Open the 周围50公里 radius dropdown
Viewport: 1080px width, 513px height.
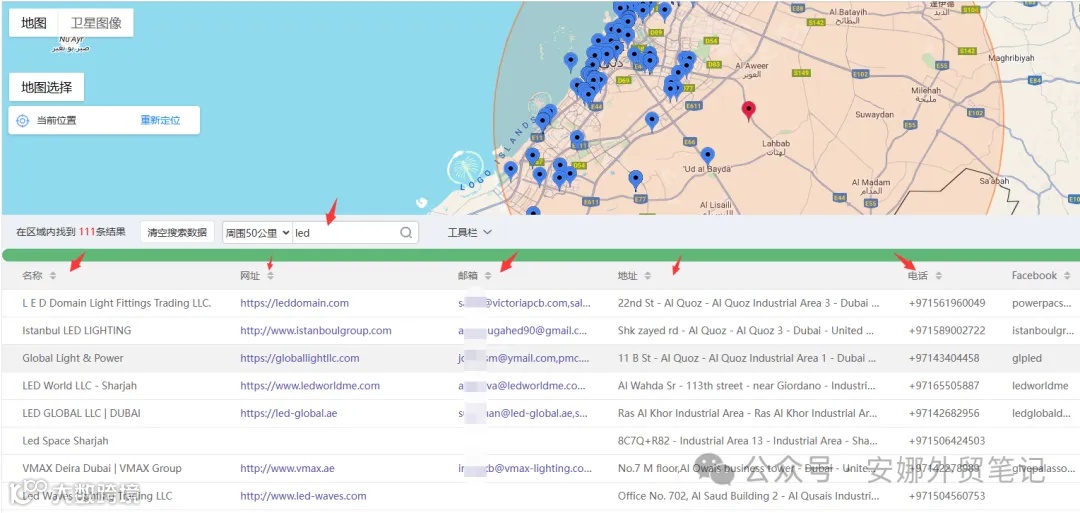[258, 233]
